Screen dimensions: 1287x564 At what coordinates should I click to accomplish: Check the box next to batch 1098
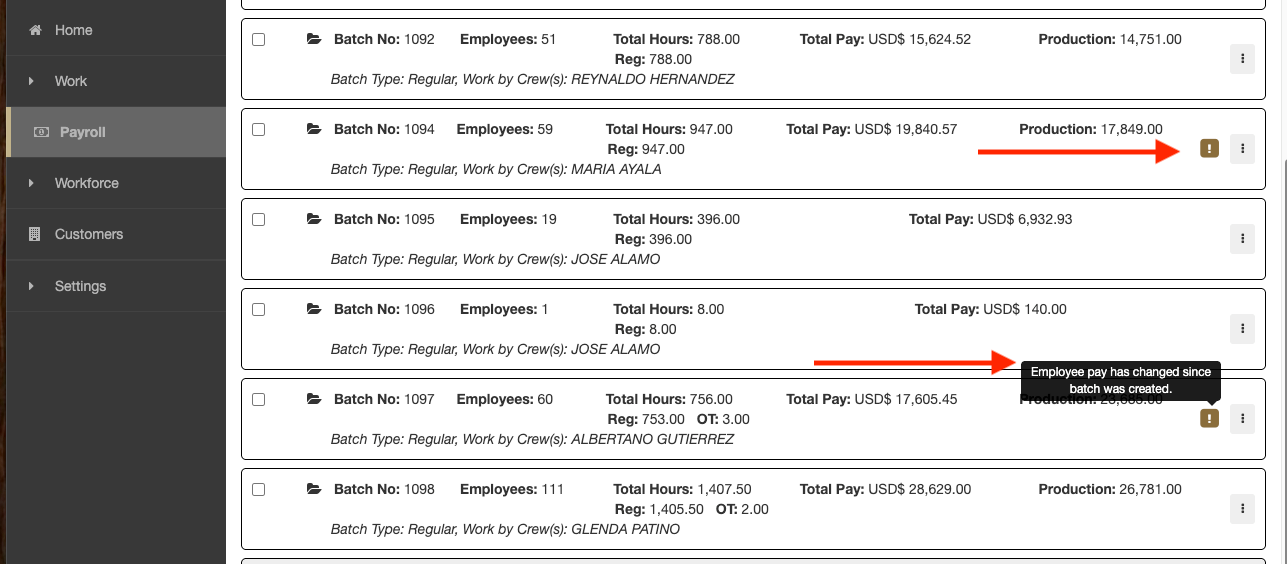(259, 490)
